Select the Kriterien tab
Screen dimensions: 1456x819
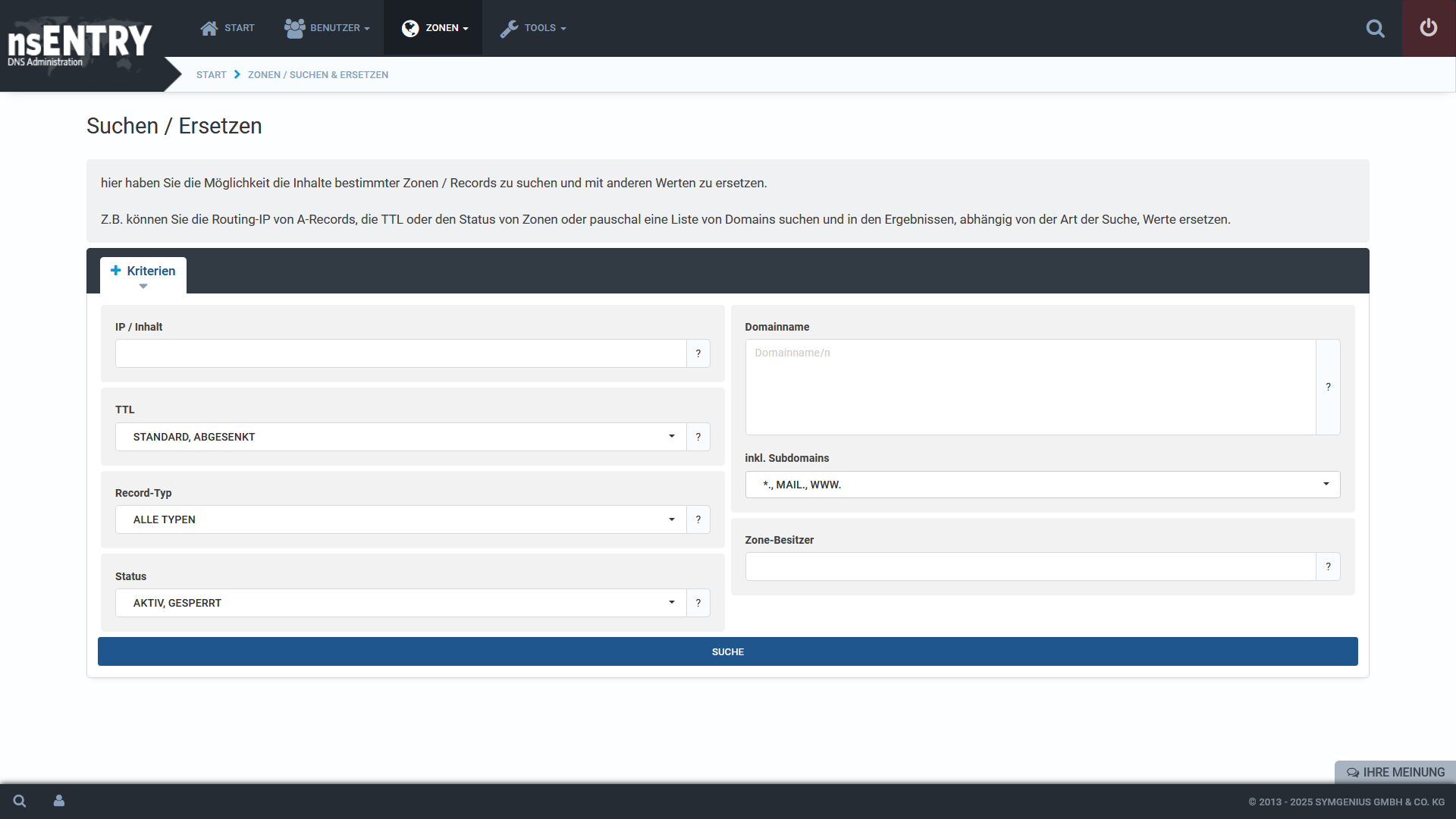click(x=143, y=271)
